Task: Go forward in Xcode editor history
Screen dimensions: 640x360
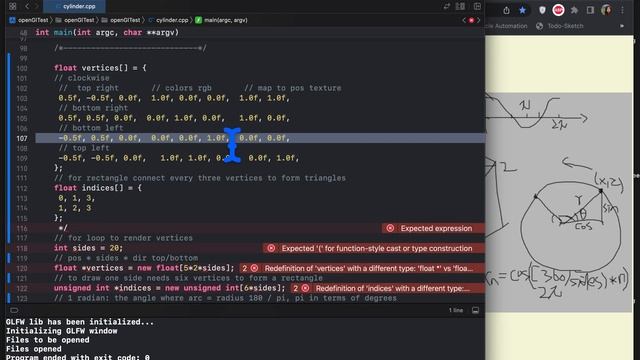Action: click(37, 6)
